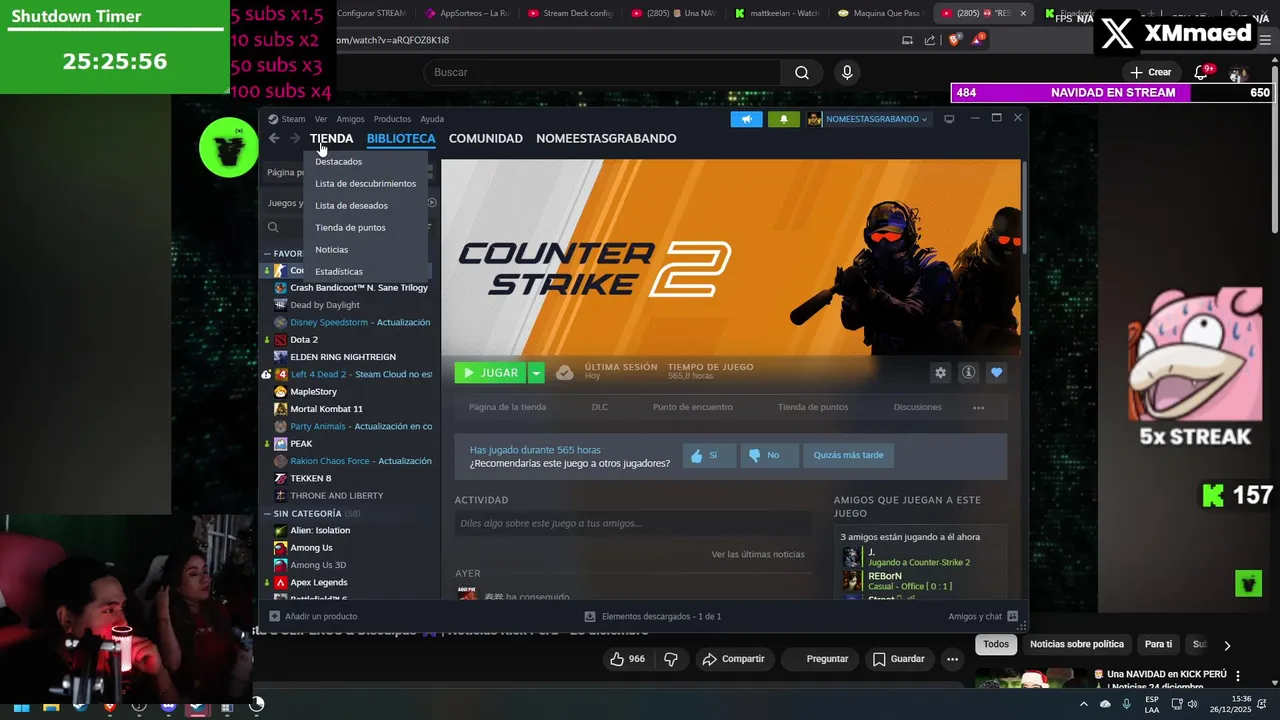
Task: Open the Discusiones tab
Action: pyautogui.click(x=917, y=407)
